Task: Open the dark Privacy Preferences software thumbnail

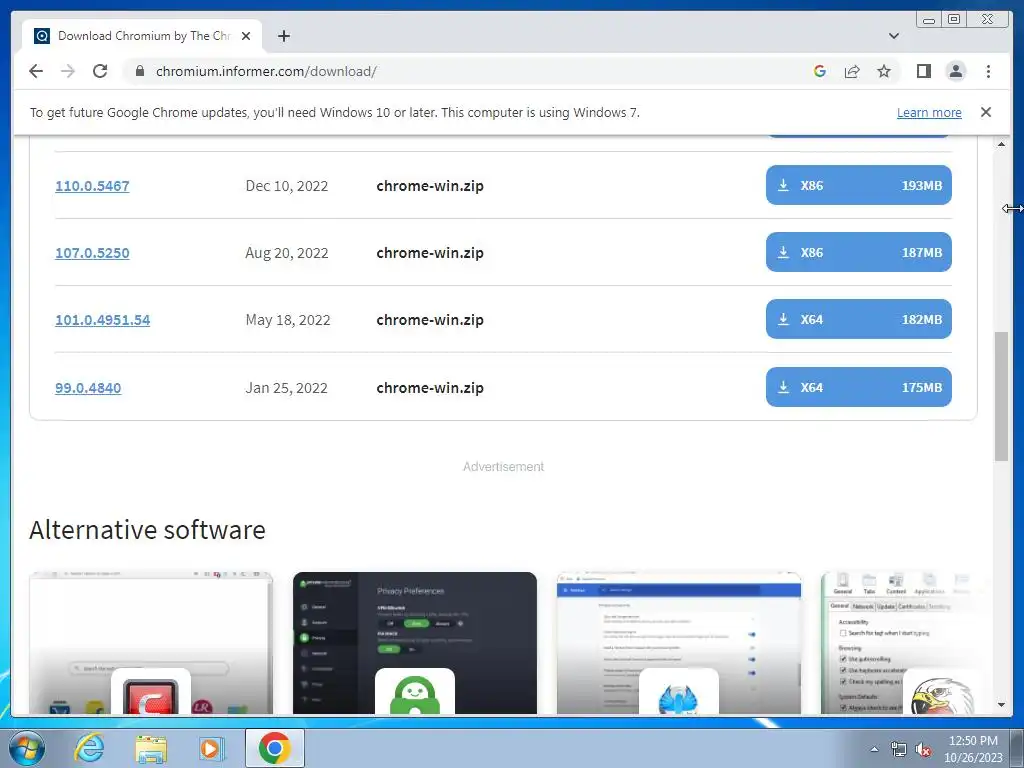Action: [x=415, y=643]
